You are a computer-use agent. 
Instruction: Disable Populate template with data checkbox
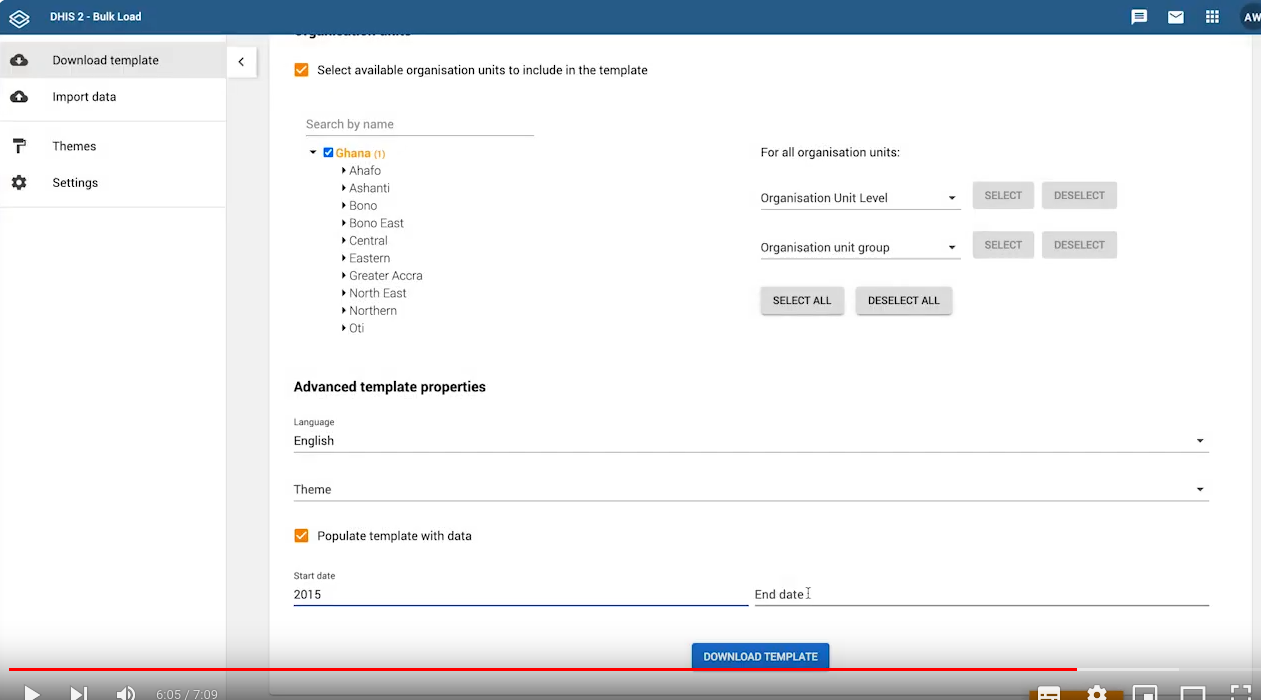pyautogui.click(x=301, y=536)
